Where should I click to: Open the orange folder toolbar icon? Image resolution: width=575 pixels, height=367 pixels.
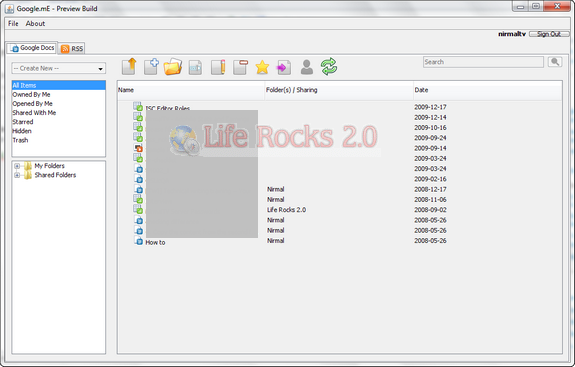click(x=173, y=67)
